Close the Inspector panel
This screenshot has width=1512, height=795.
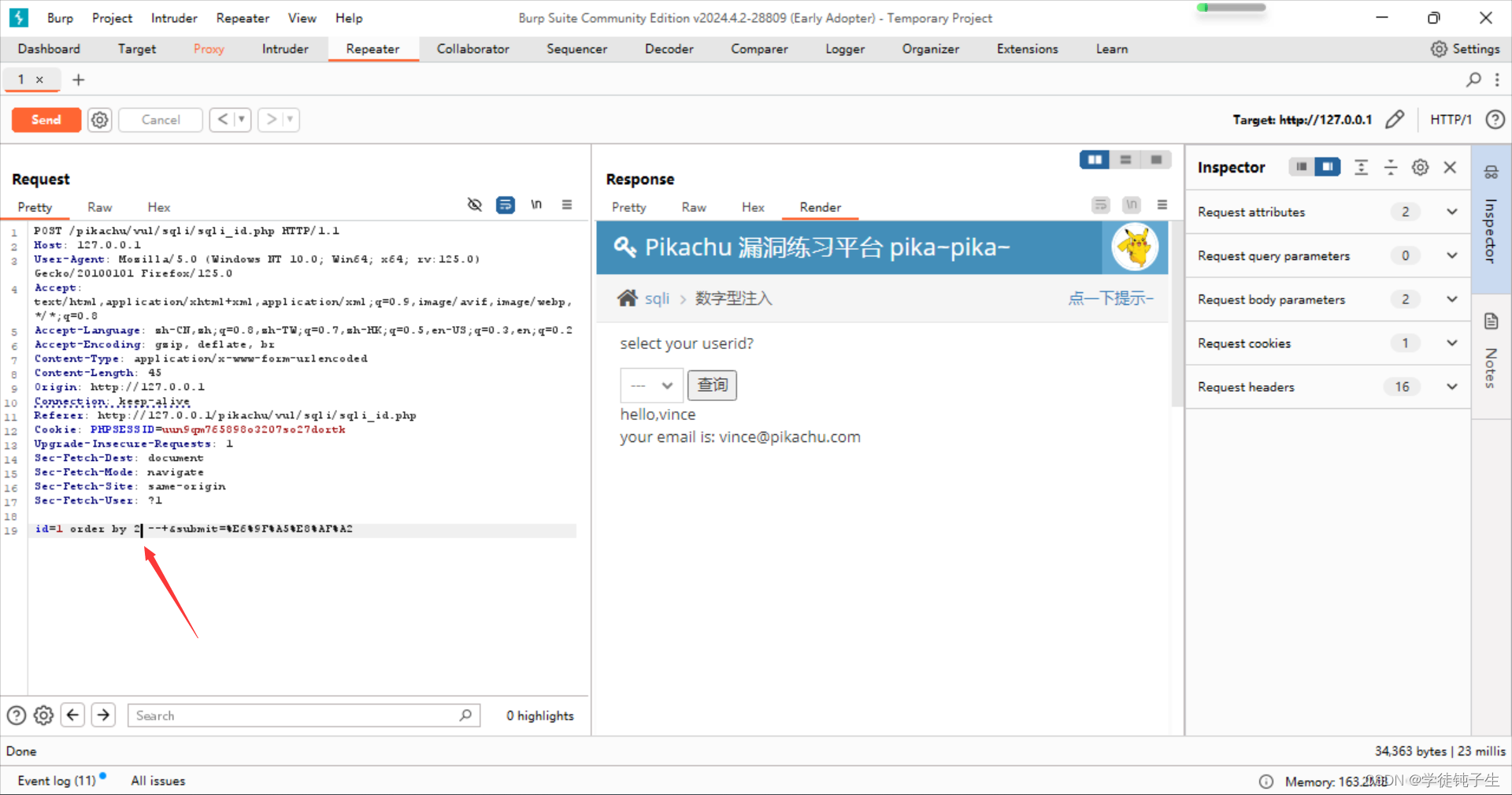[1450, 167]
